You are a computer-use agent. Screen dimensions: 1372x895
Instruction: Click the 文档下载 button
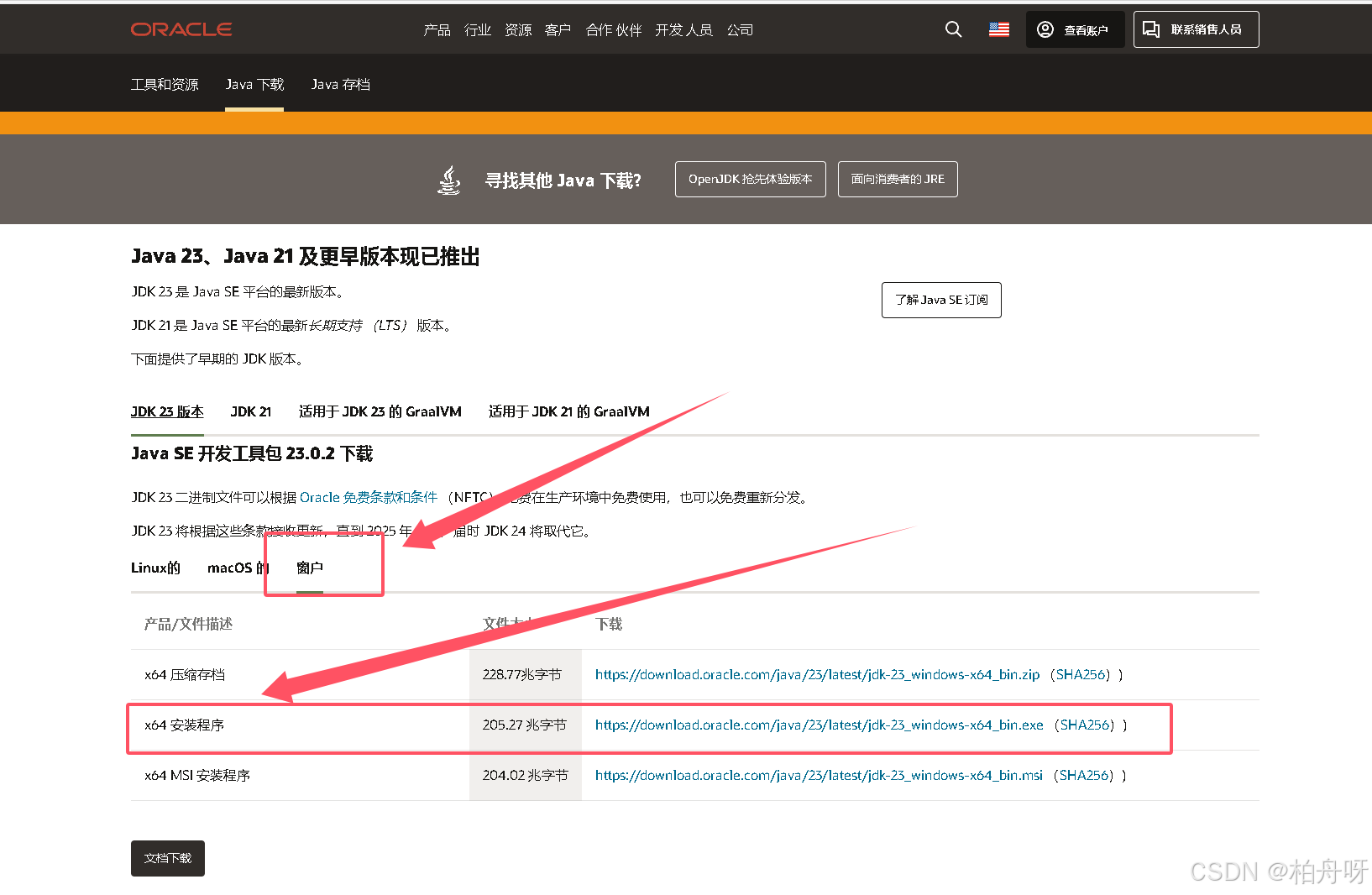168,858
